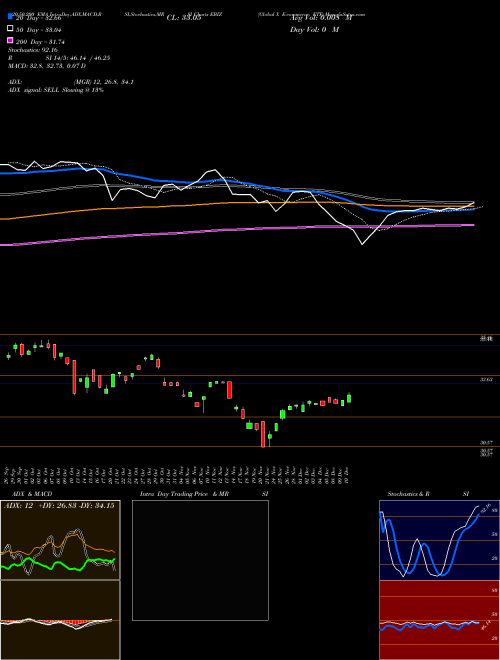The image size is (500, 660).
Task: Click the blue 20 Day legend swatch
Action: (x=10, y=17)
